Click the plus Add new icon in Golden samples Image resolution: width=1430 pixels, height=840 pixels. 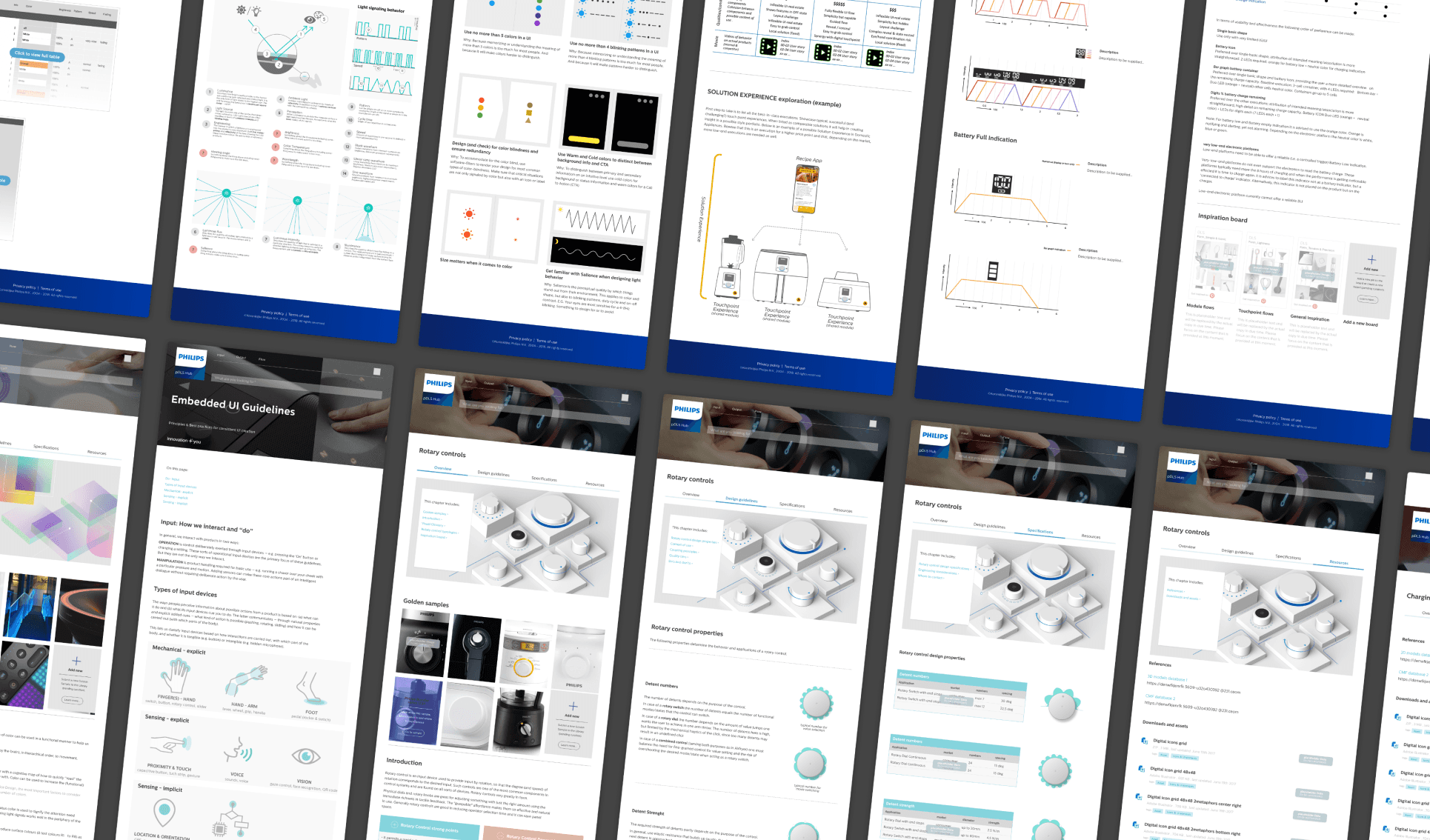tap(573, 706)
